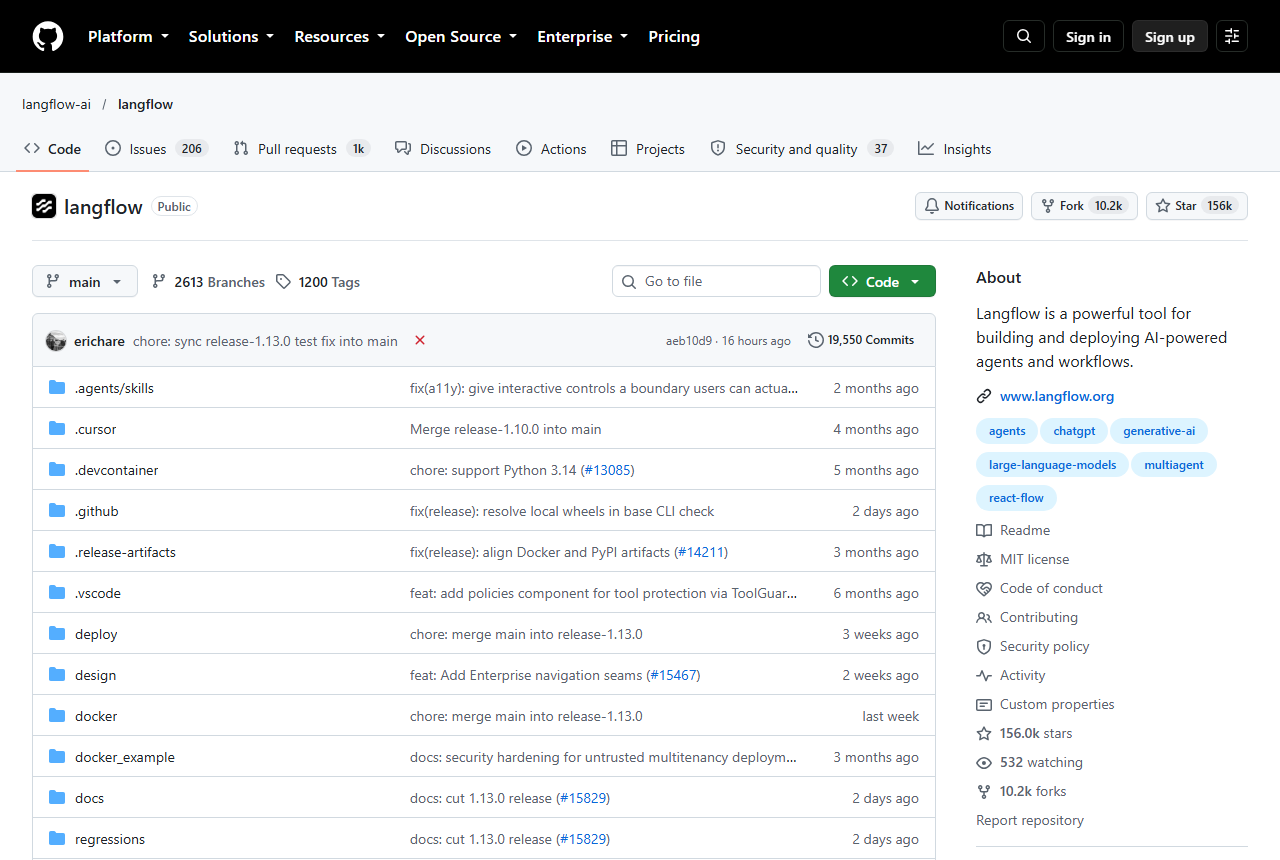Image resolution: width=1280 pixels, height=860 pixels.
Task: Fork the langflow repository
Action: click(x=1084, y=206)
